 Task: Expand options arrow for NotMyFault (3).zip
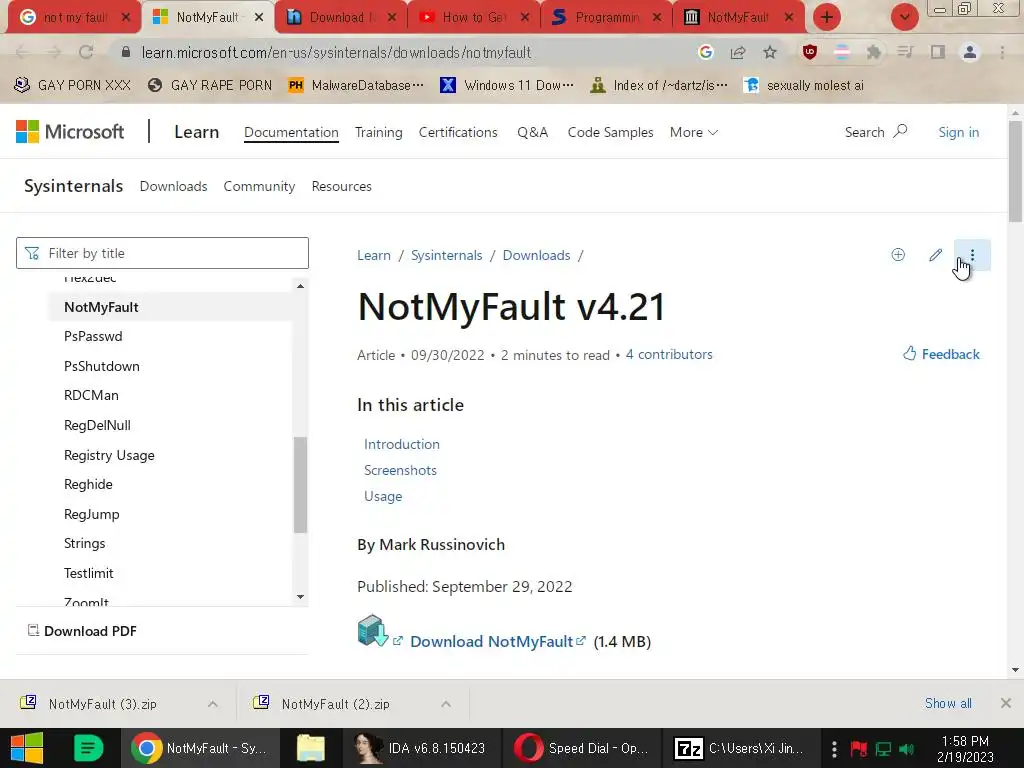213,704
